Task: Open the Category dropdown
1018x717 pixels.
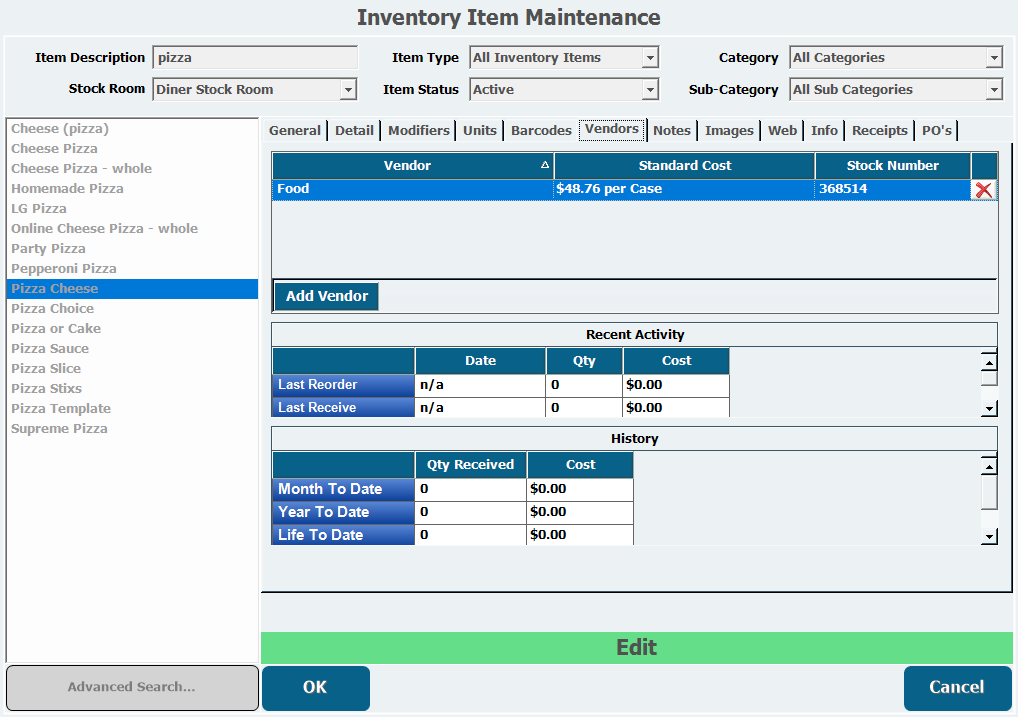Action: coord(993,58)
